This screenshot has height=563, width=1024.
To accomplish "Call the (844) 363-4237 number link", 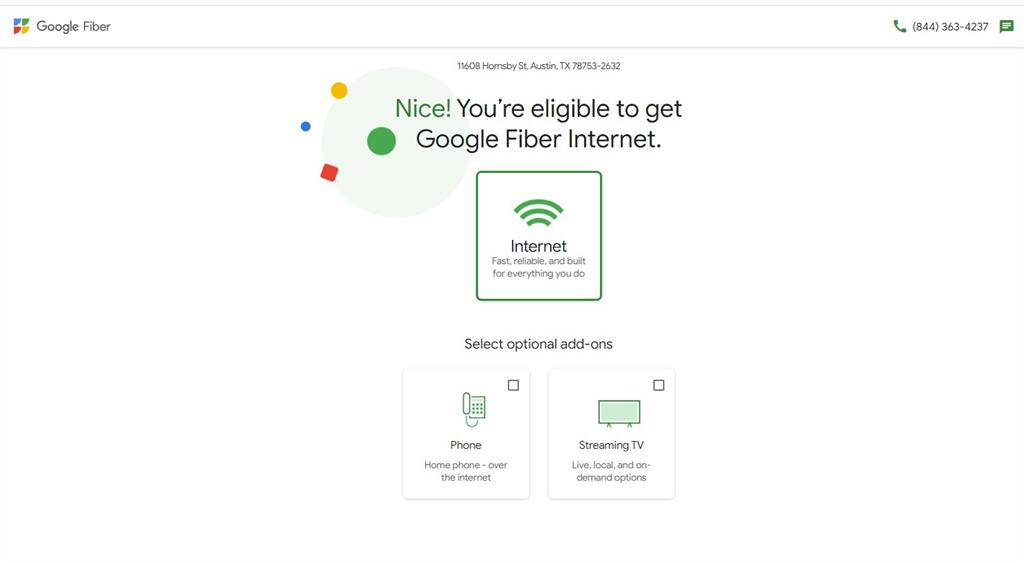I will click(x=950, y=27).
